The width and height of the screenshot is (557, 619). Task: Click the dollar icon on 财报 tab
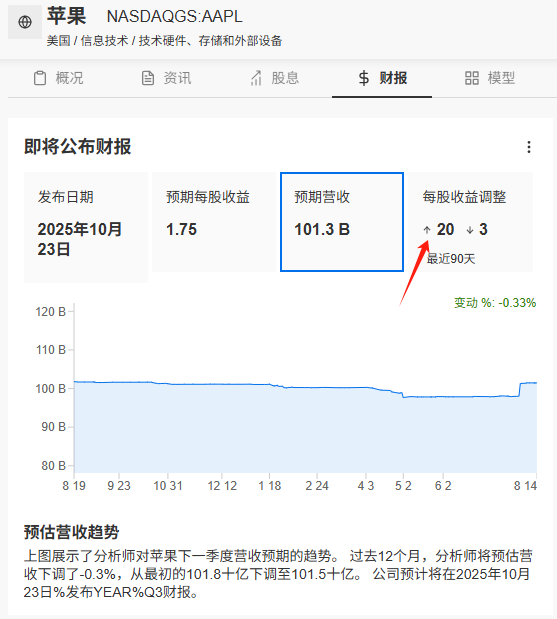click(364, 78)
